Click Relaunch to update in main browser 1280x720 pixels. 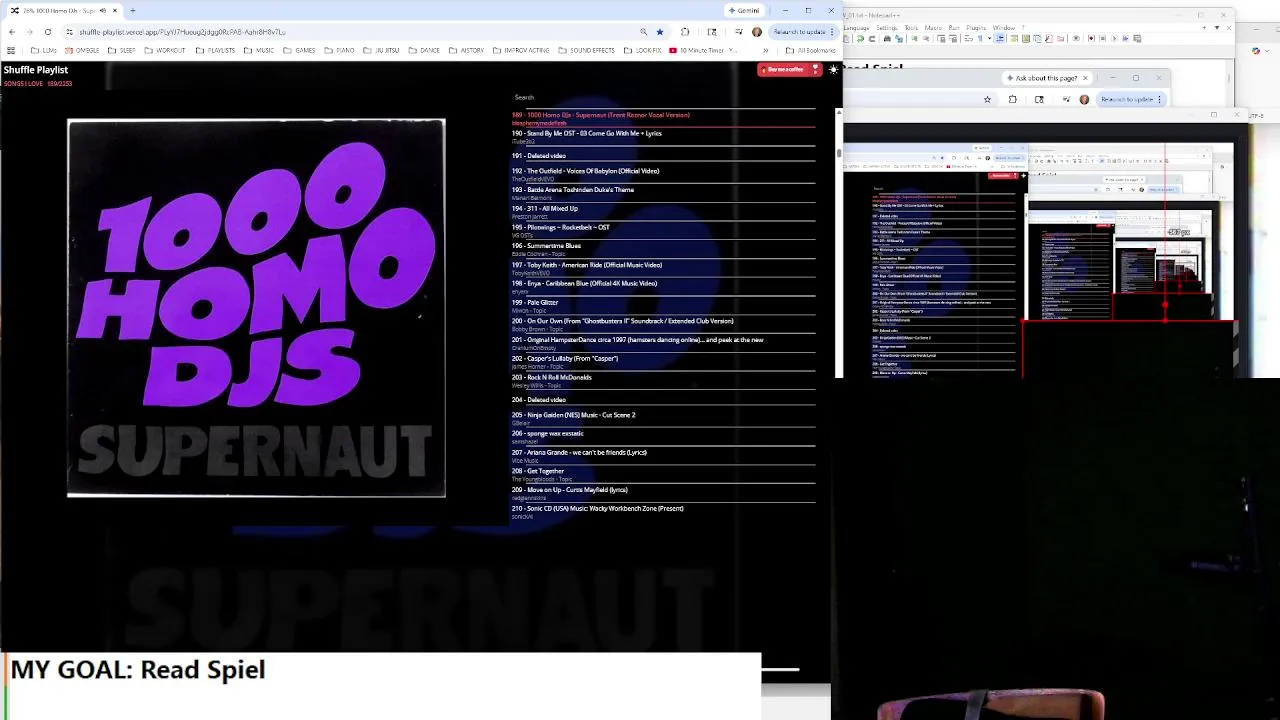(803, 32)
